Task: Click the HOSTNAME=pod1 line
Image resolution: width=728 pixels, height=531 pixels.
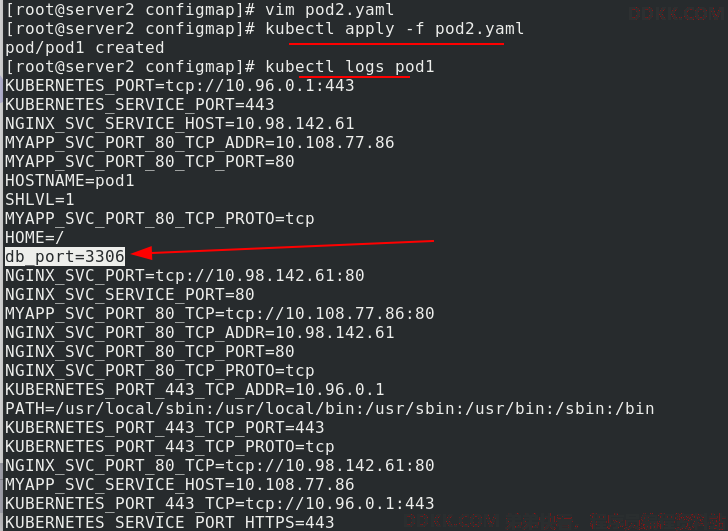Action: (x=70, y=181)
